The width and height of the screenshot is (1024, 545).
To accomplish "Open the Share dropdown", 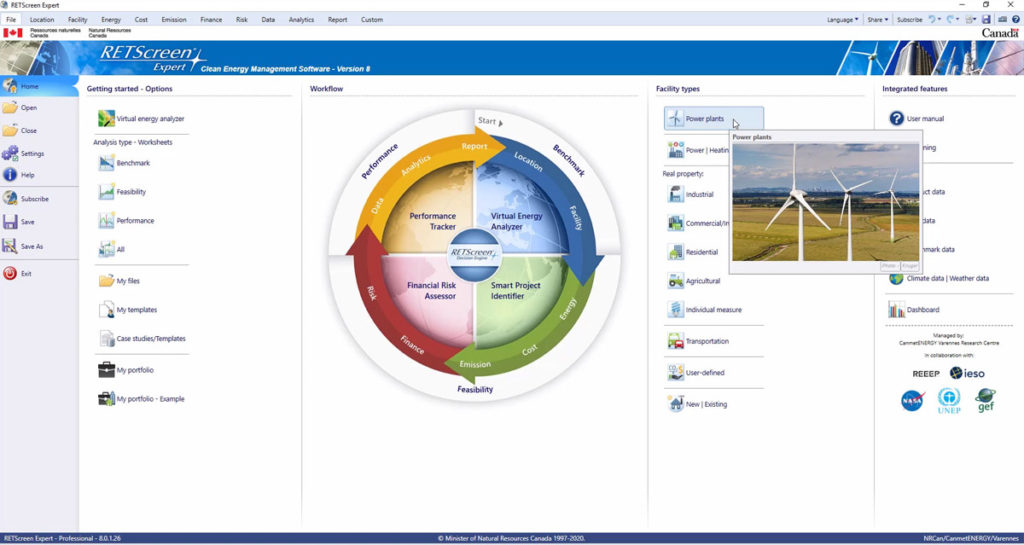I will [x=877, y=20].
